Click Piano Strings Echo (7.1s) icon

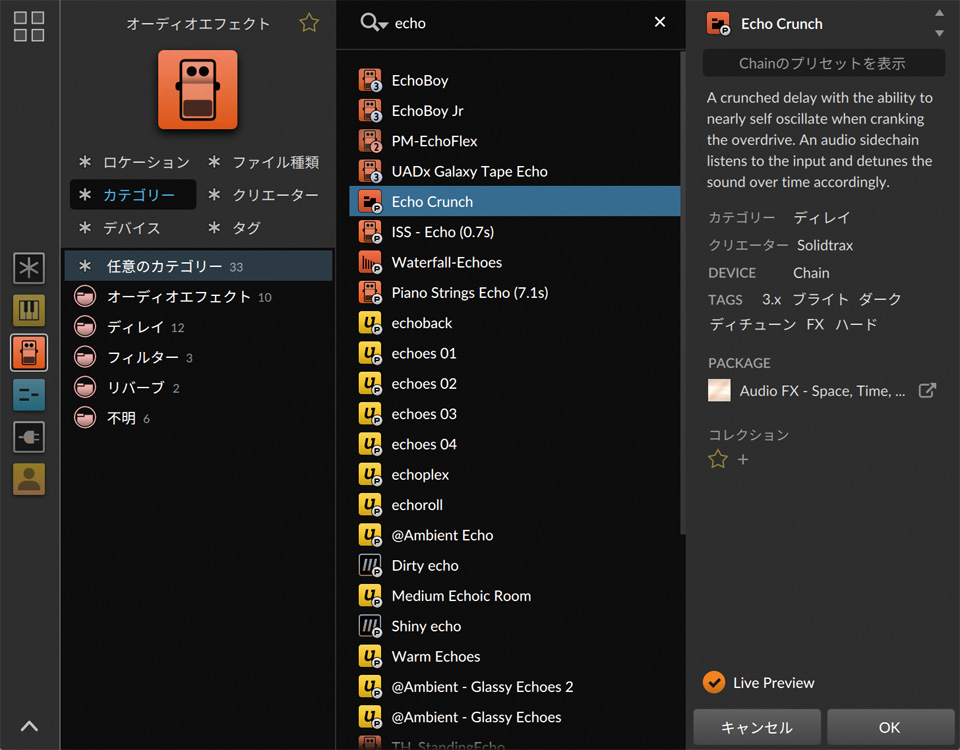click(x=370, y=293)
